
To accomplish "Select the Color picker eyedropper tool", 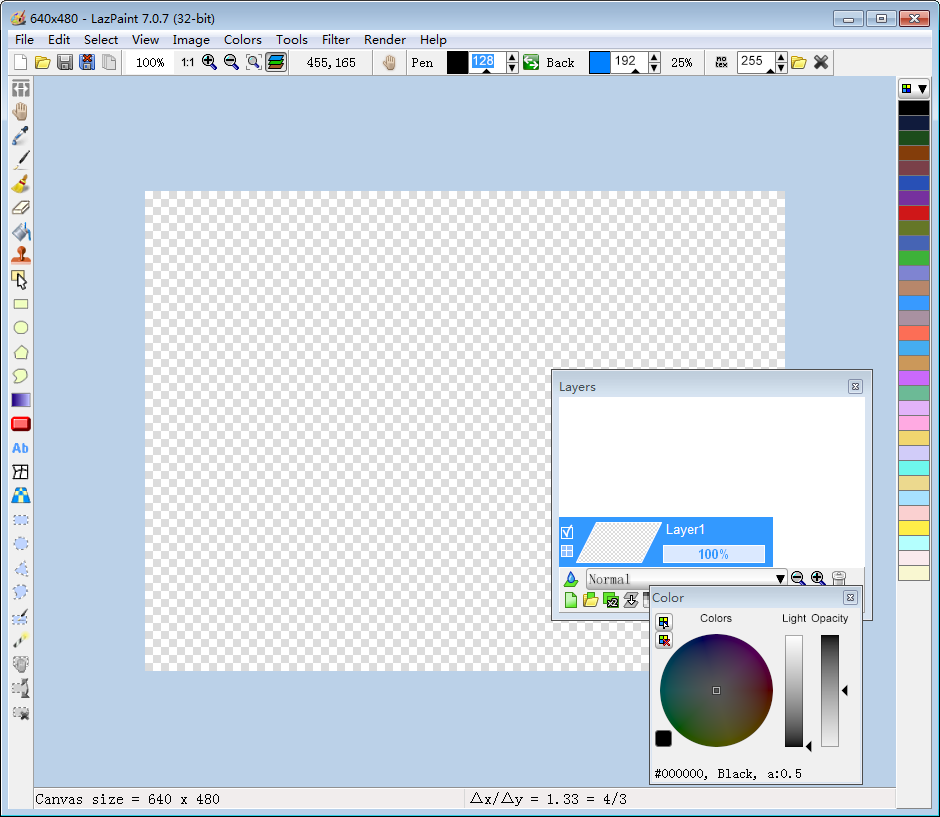I will (x=20, y=135).
